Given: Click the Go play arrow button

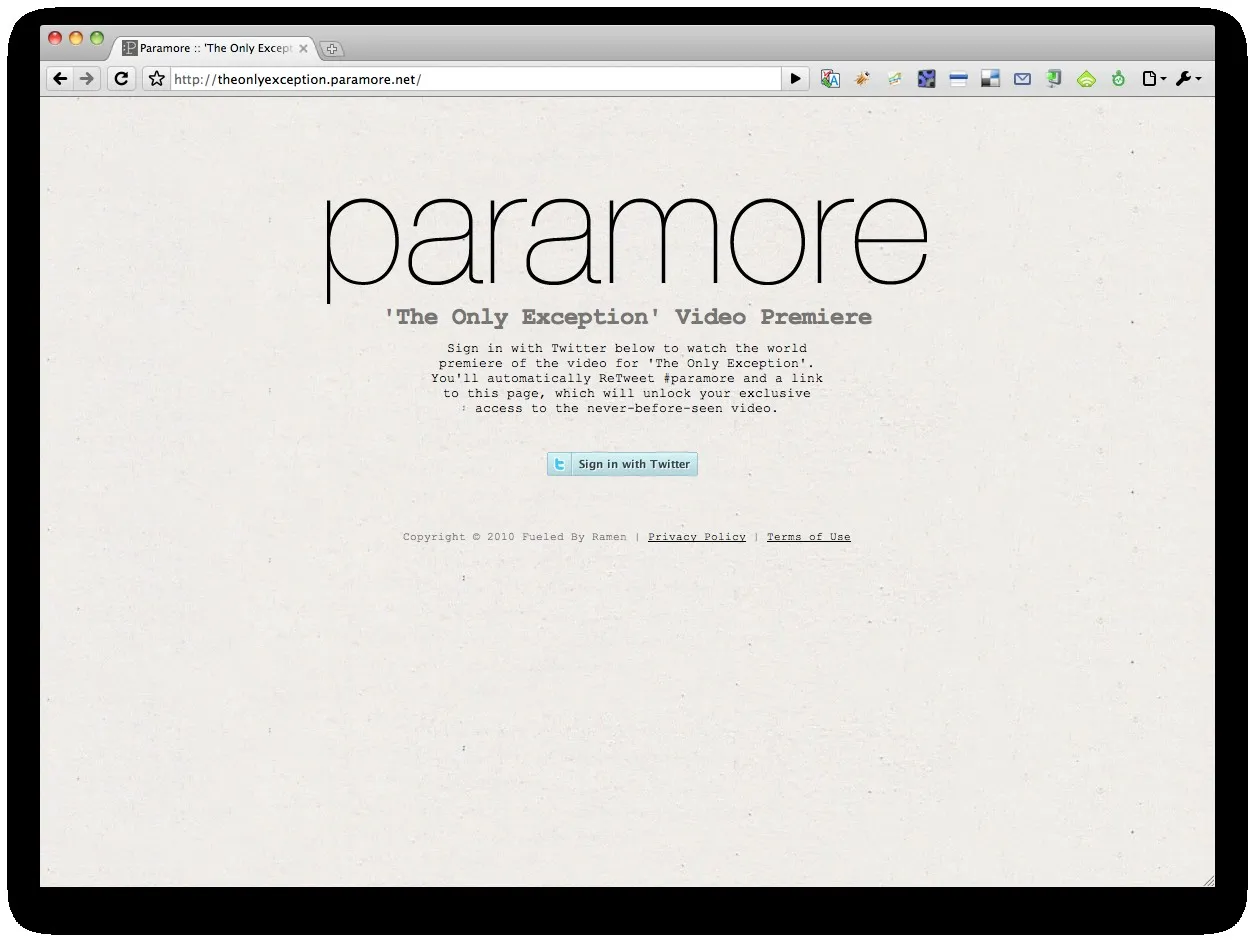Looking at the screenshot, I should pos(795,78).
